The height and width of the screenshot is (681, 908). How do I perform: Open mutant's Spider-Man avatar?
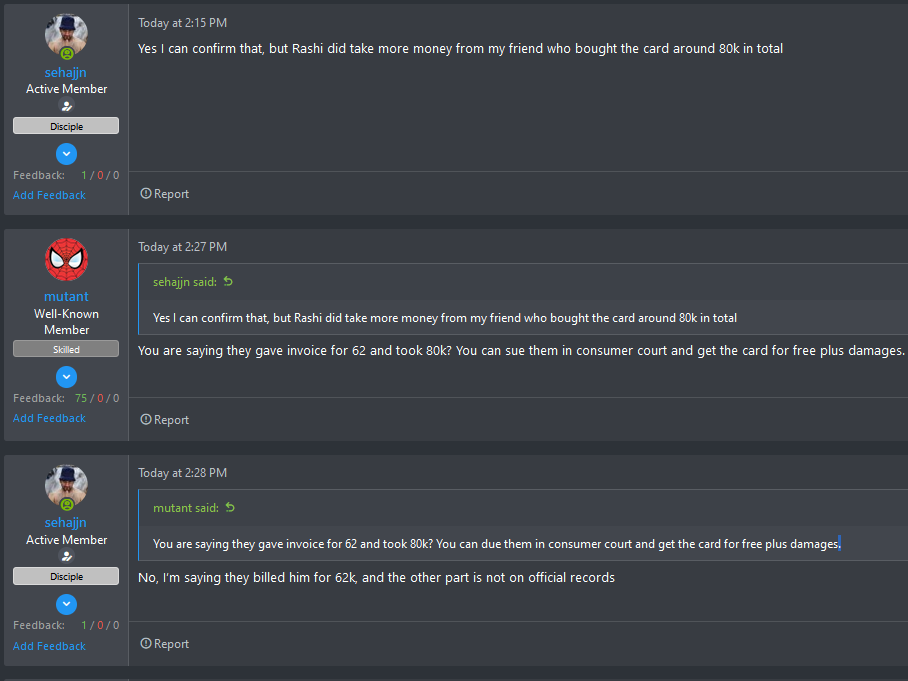(x=66, y=259)
